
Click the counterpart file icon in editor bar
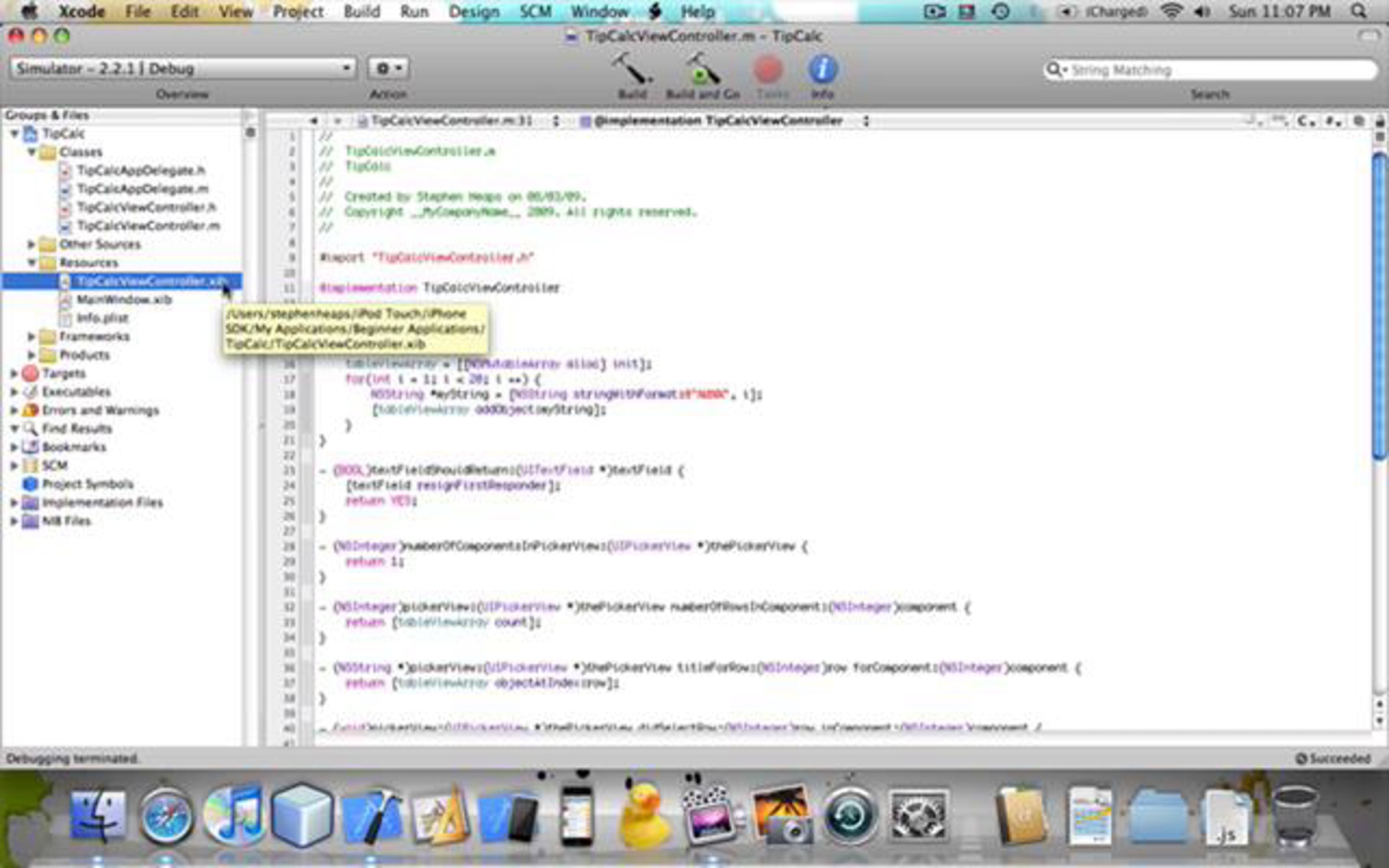(1358, 121)
